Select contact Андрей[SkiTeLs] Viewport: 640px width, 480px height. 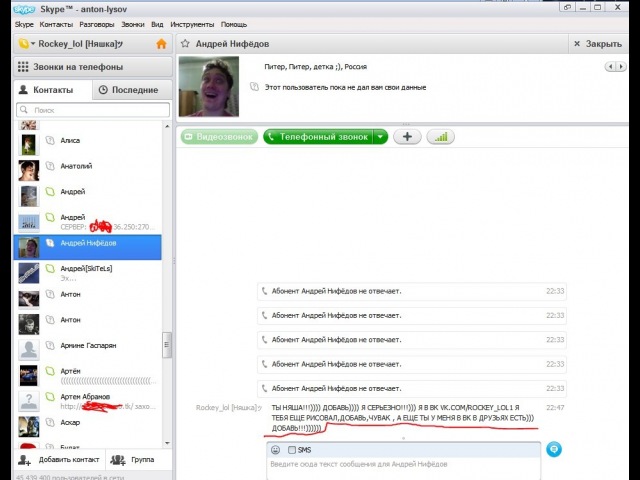[x=88, y=273]
